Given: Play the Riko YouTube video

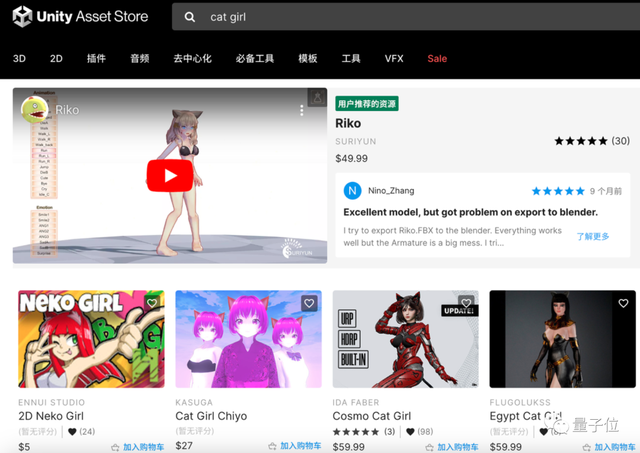Looking at the screenshot, I should pos(169,176).
